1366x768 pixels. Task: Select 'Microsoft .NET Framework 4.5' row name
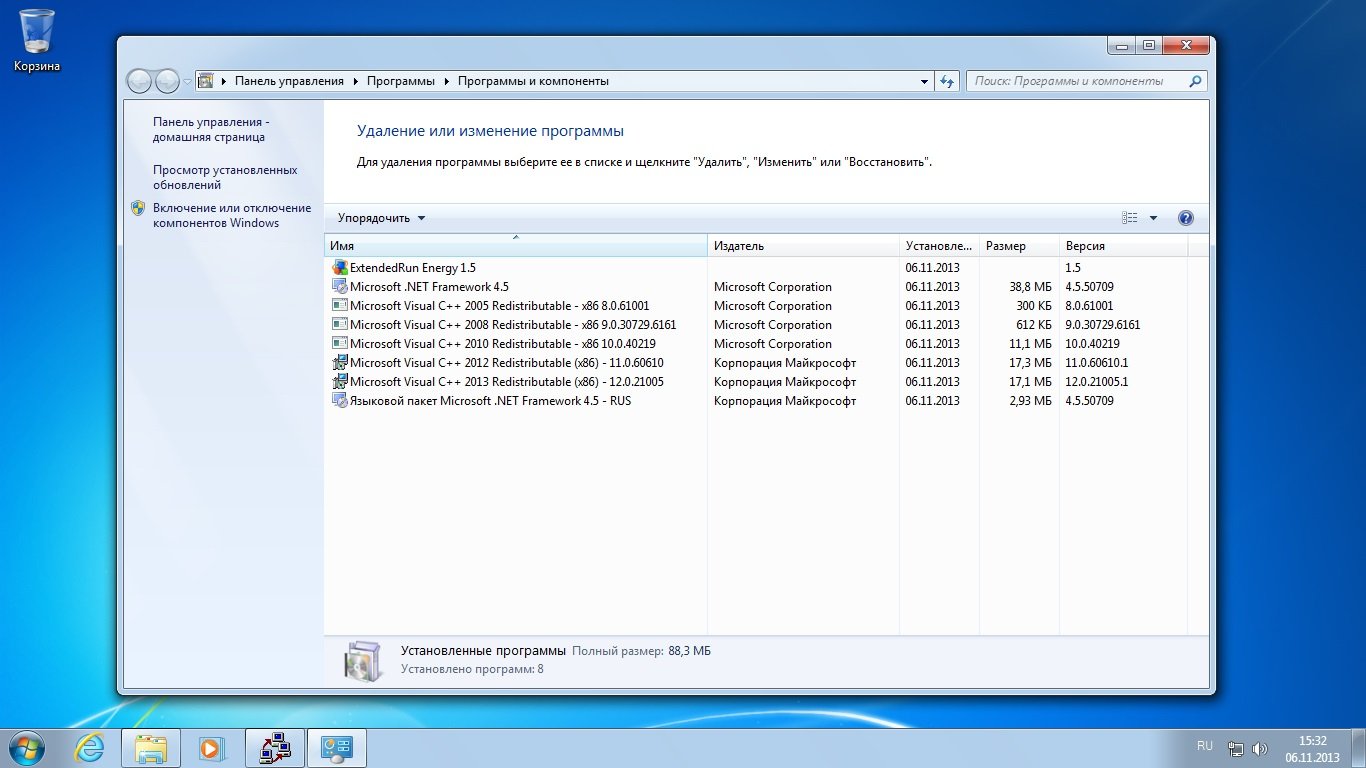click(429, 287)
